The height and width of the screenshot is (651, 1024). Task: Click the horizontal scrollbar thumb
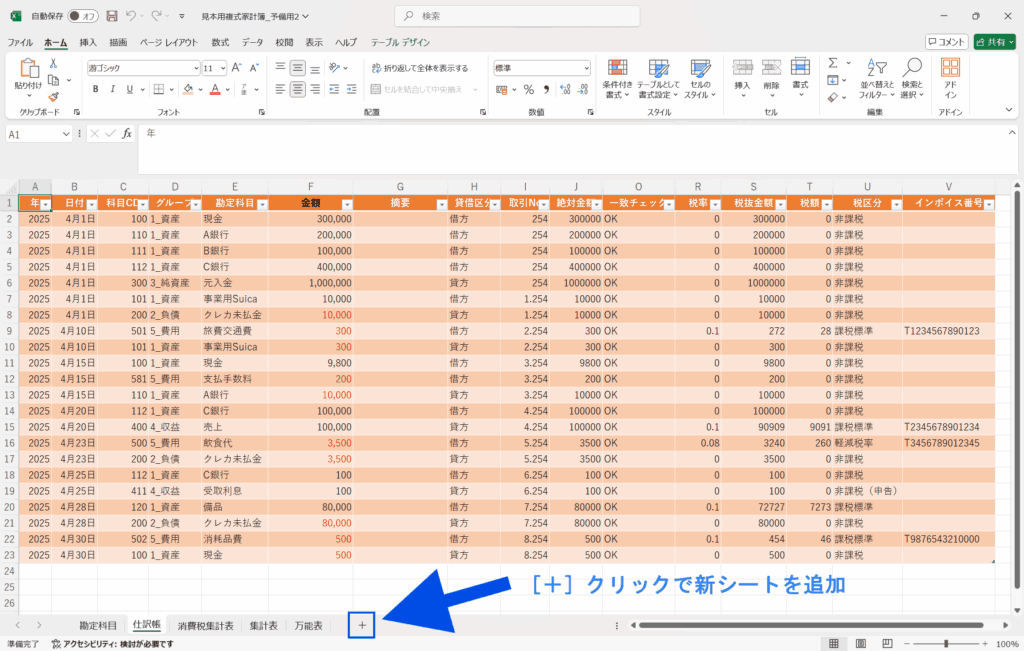pyautogui.click(x=811, y=625)
